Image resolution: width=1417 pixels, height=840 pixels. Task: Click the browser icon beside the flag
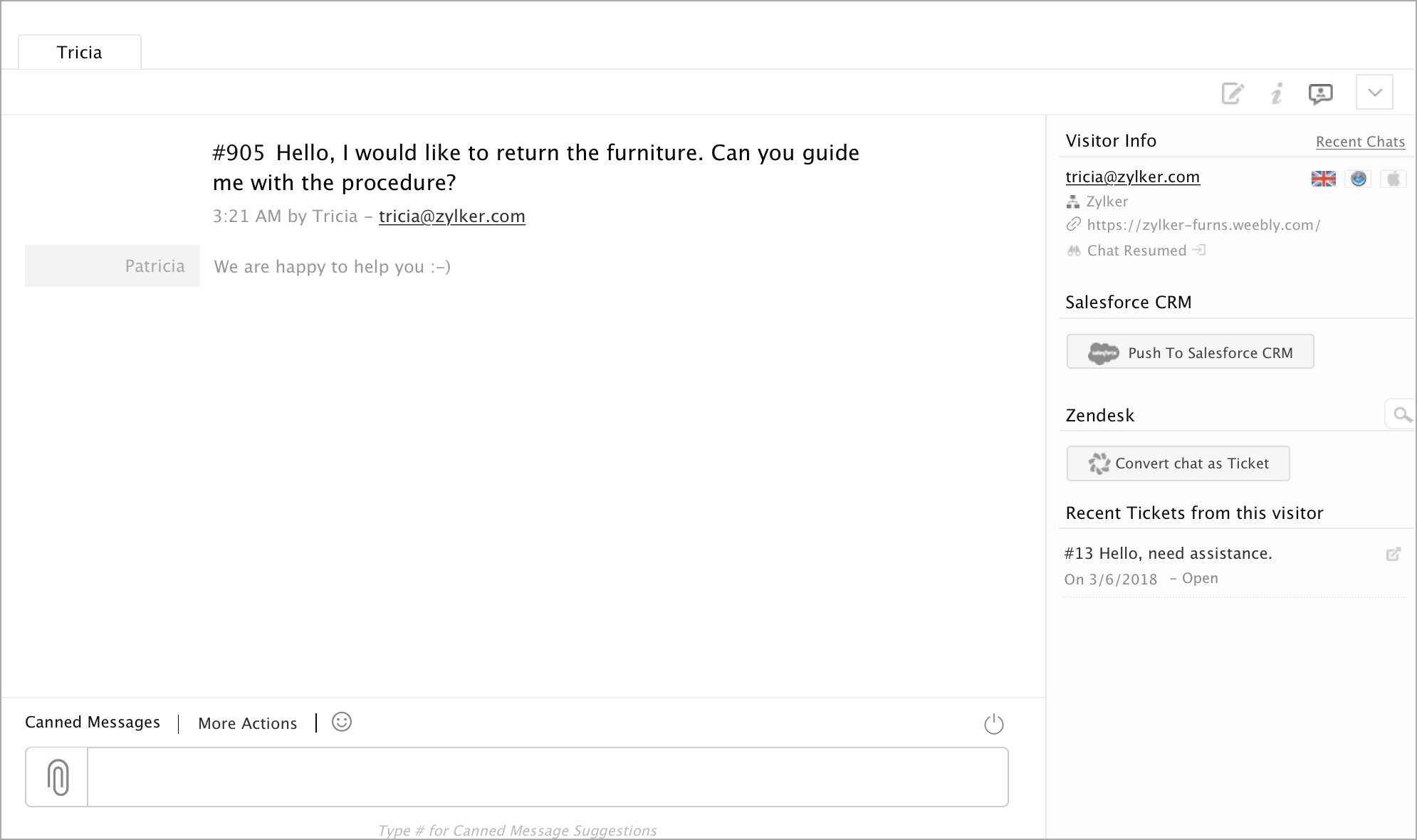[x=1359, y=179]
